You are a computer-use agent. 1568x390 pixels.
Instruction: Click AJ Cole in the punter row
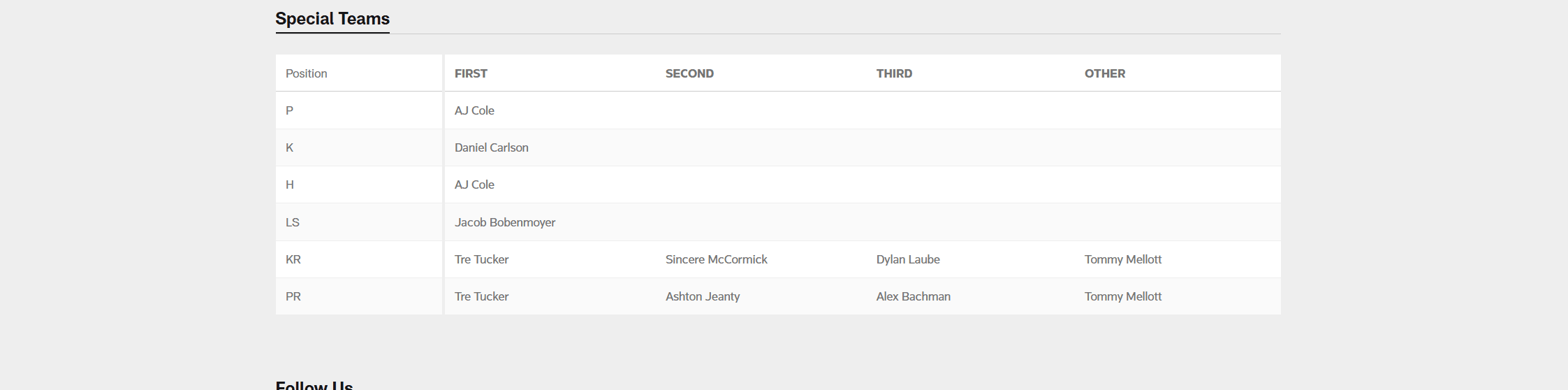click(x=474, y=110)
